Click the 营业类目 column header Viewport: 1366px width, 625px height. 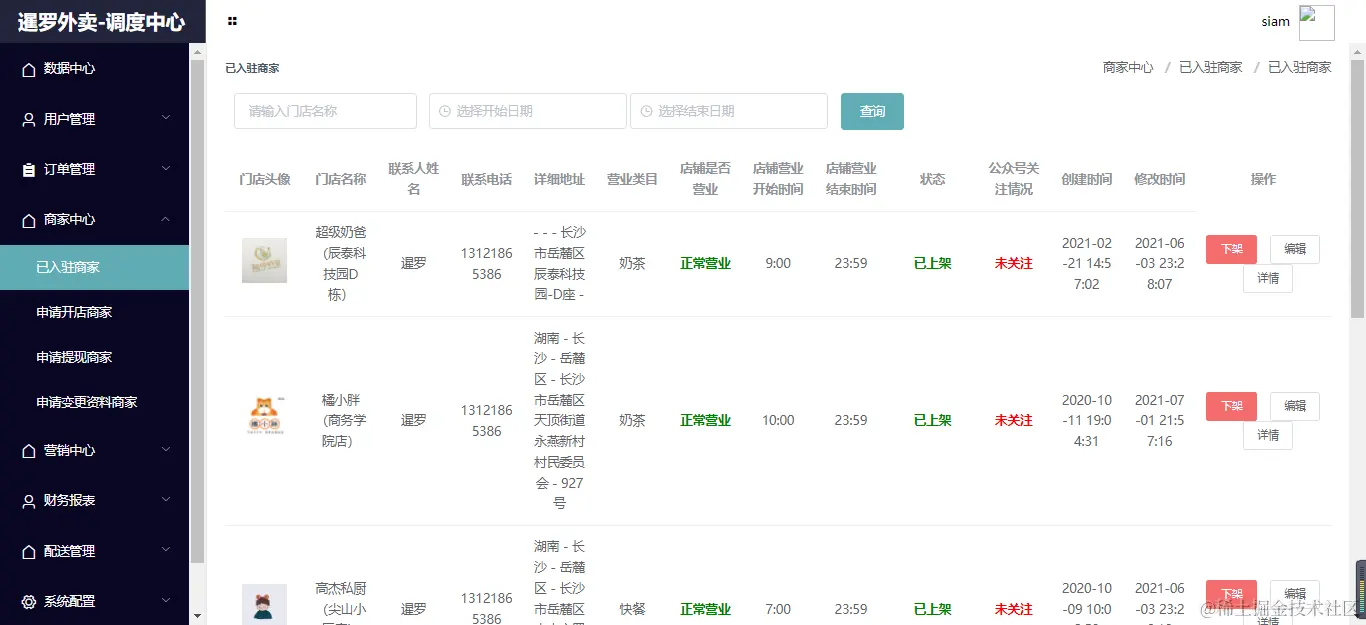[x=632, y=179]
